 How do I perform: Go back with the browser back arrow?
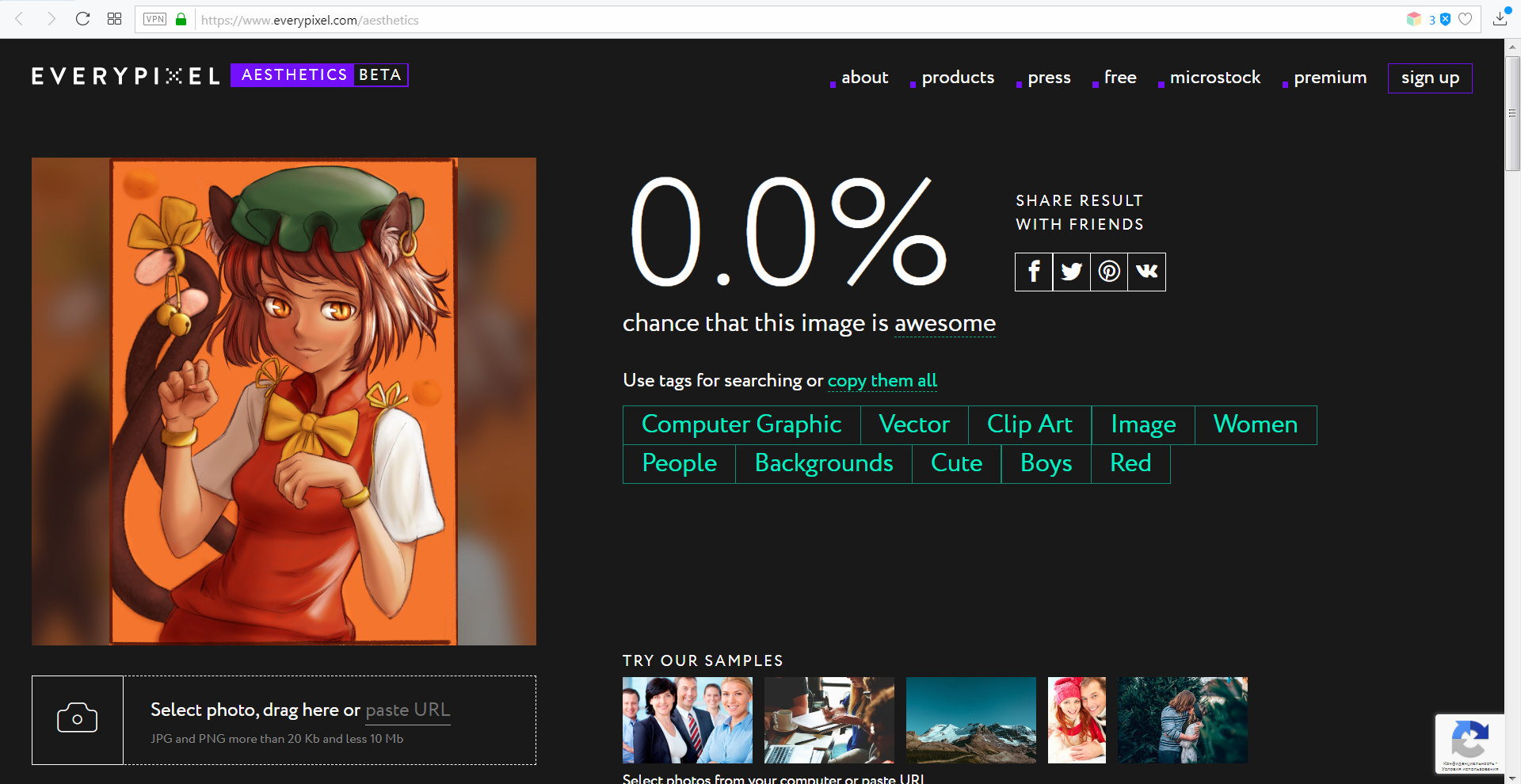(x=19, y=19)
